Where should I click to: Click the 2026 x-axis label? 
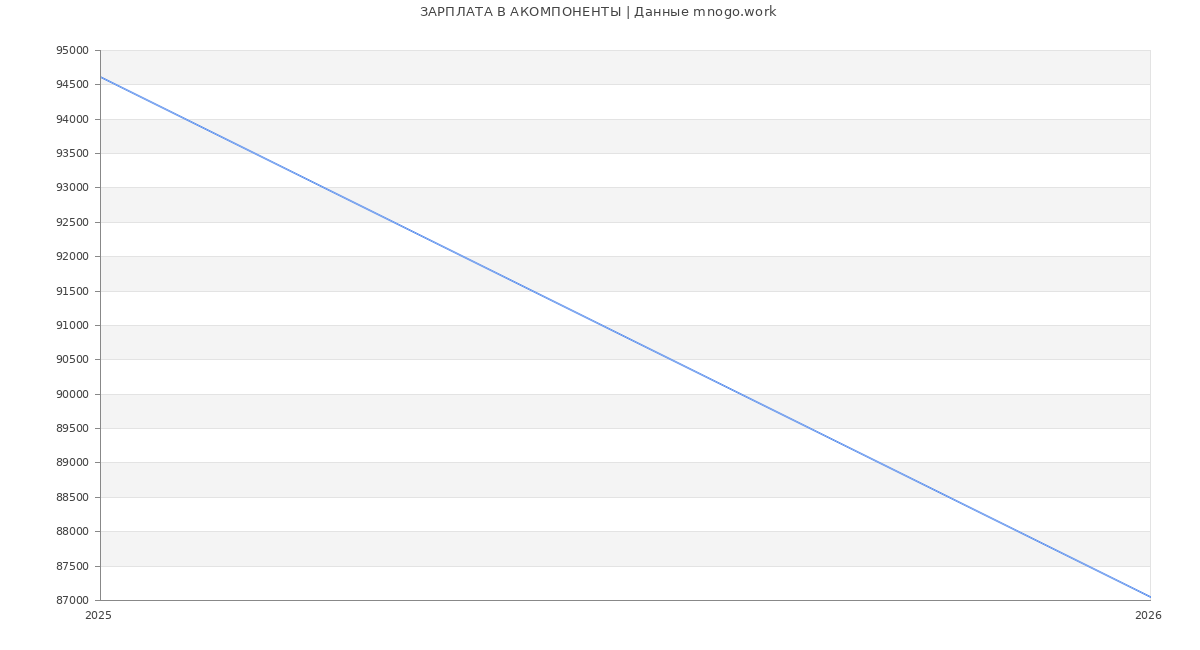[1148, 616]
